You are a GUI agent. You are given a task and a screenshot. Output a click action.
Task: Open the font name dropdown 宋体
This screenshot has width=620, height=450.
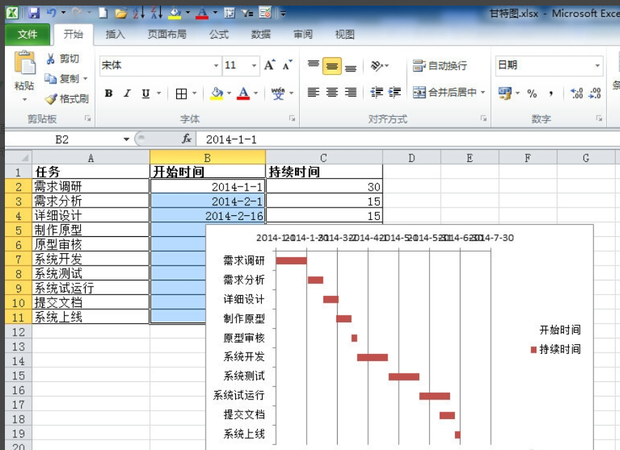point(216,65)
